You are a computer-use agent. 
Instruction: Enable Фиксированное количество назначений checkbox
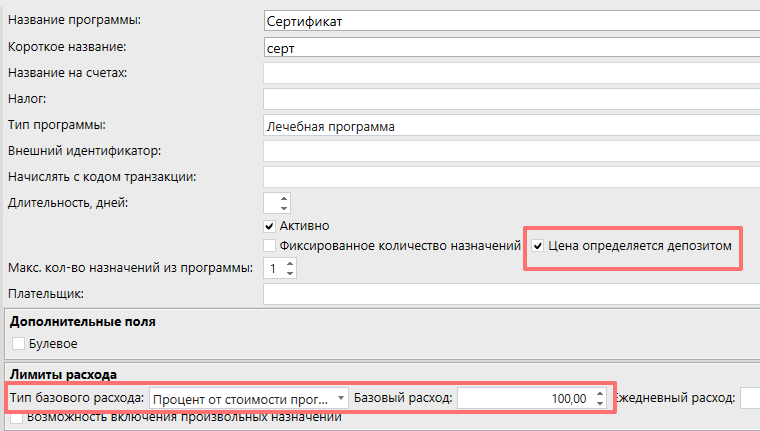pos(269,245)
